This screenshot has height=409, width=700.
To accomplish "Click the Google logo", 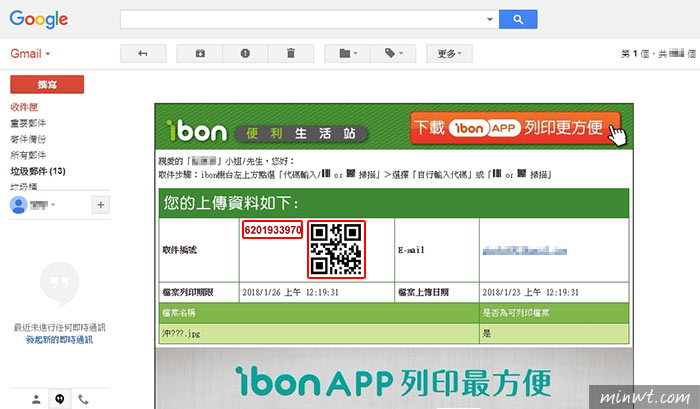I will [39, 19].
